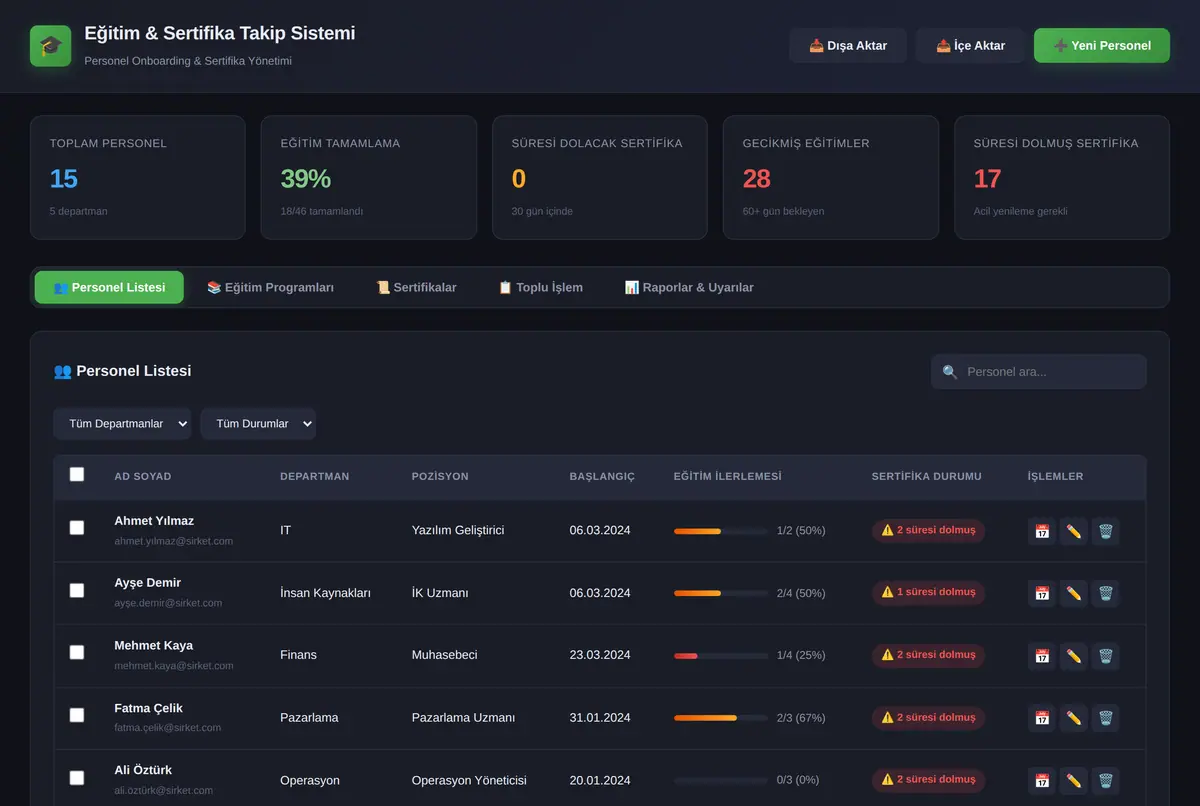Image resolution: width=1200 pixels, height=806 pixels.
Task: Add staff with Yeni Personel button
Action: [x=1102, y=46]
